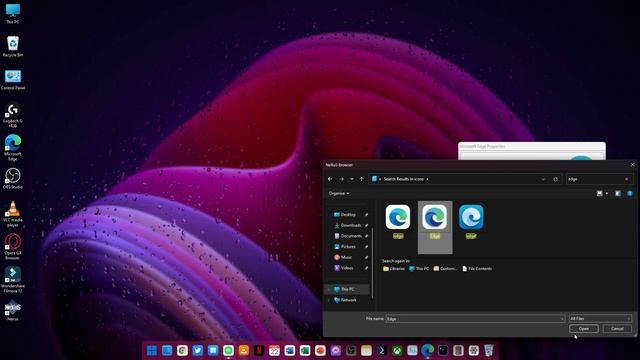
Task: Go forward in the file dialog
Action: point(342,179)
